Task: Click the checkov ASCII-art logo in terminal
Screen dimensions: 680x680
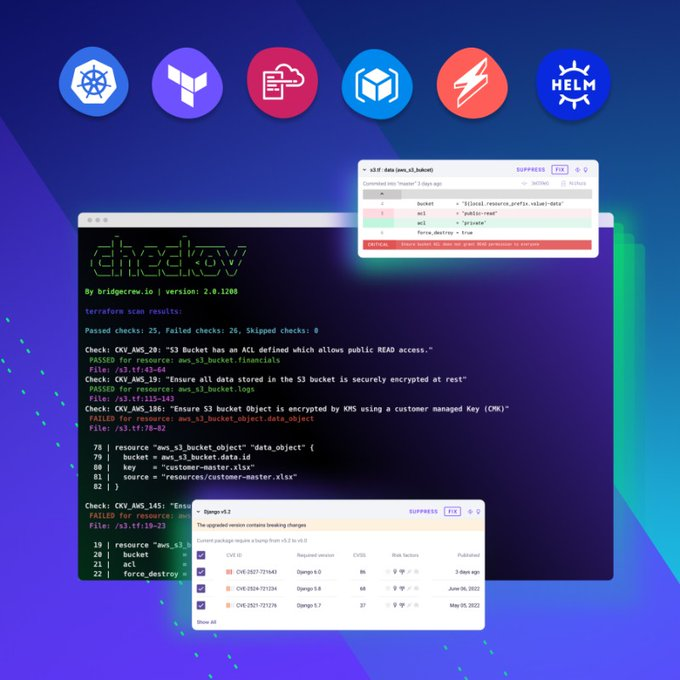Action: point(168,257)
